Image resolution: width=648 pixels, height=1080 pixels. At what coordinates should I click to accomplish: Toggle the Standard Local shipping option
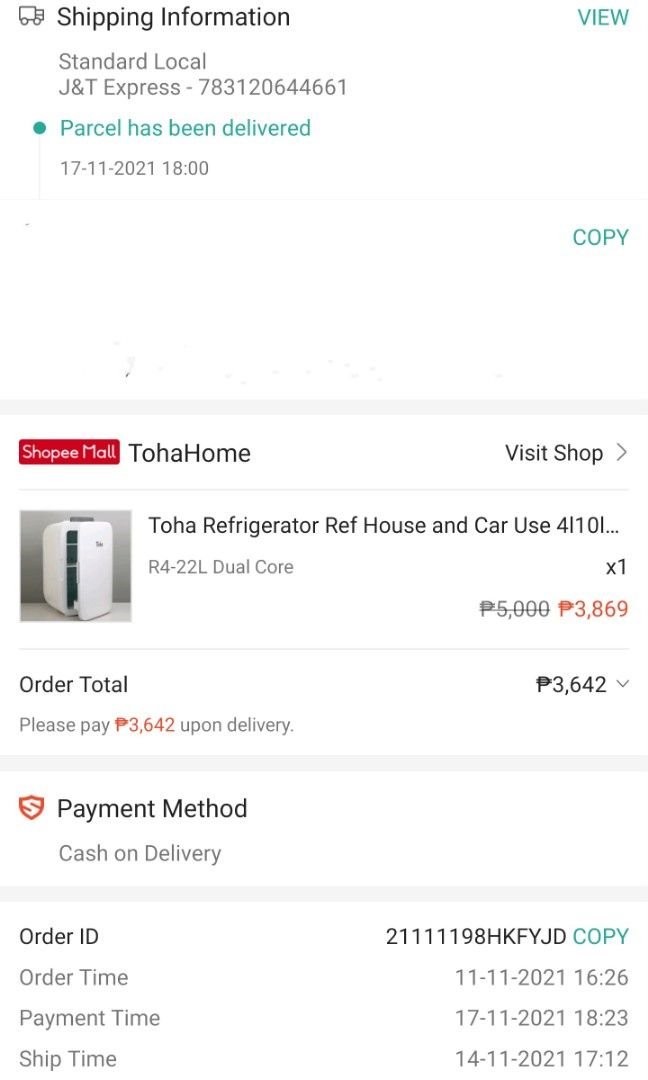pos(132,61)
